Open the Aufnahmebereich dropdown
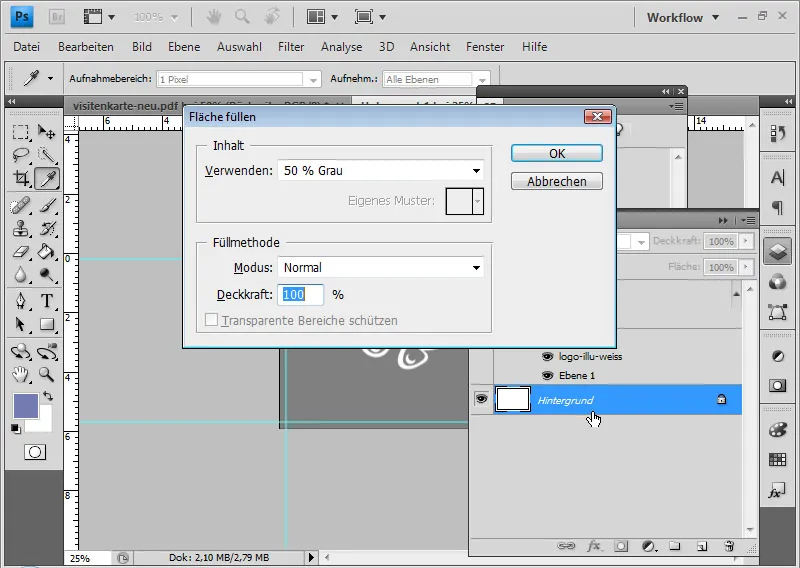This screenshot has height=568, width=800. 239,79
